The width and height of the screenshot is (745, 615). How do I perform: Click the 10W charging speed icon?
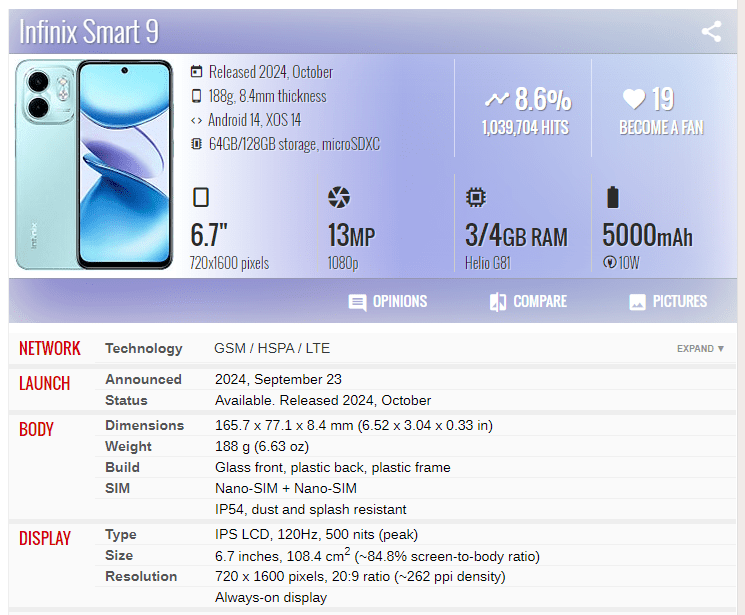coord(610,262)
